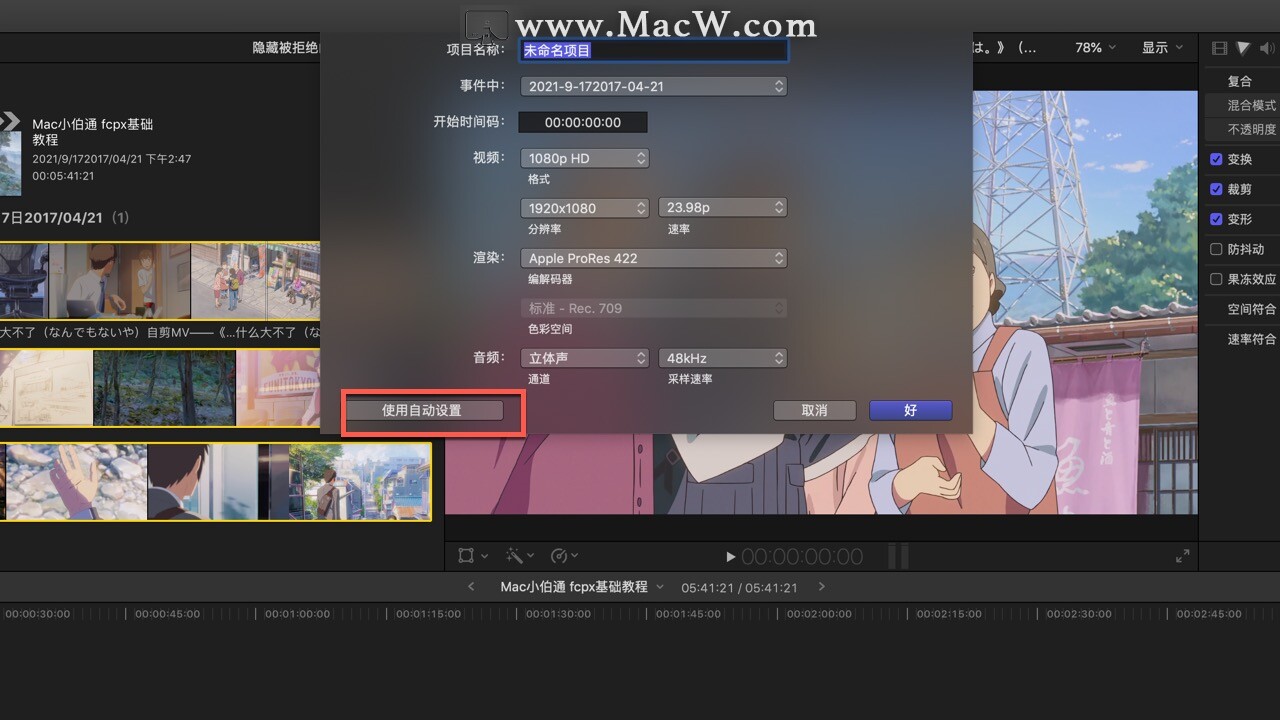The image size is (1280, 720).
Task: Open the Apple ProRes 422 codec dropdown
Action: [x=654, y=258]
